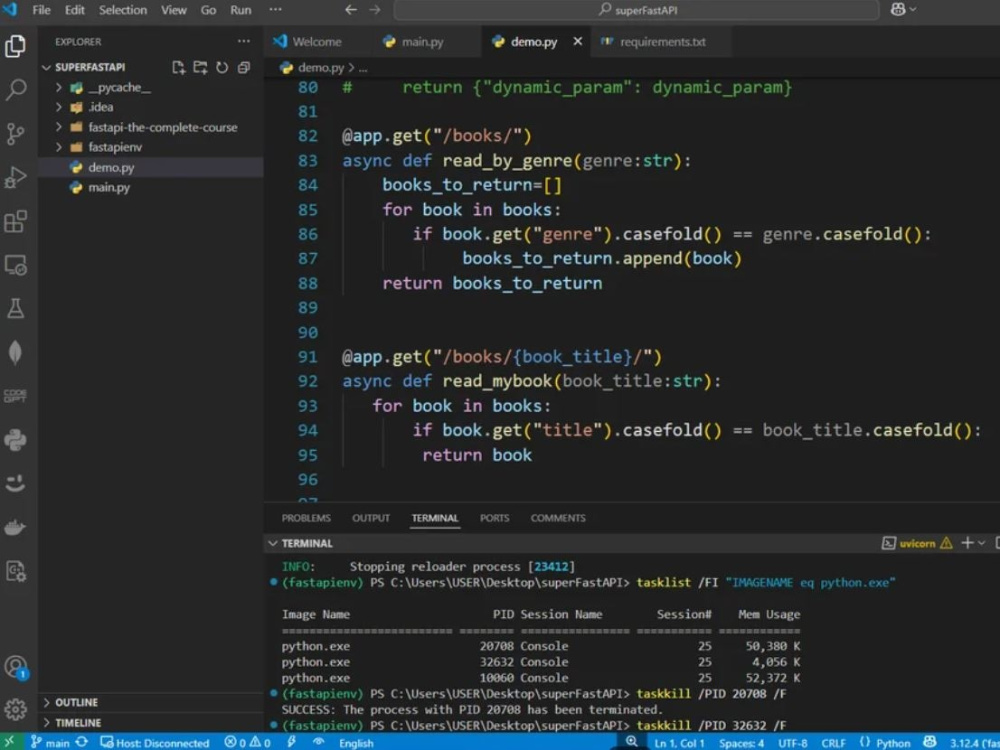Open the Selection menu
The height and width of the screenshot is (750, 1000).
tap(122, 10)
